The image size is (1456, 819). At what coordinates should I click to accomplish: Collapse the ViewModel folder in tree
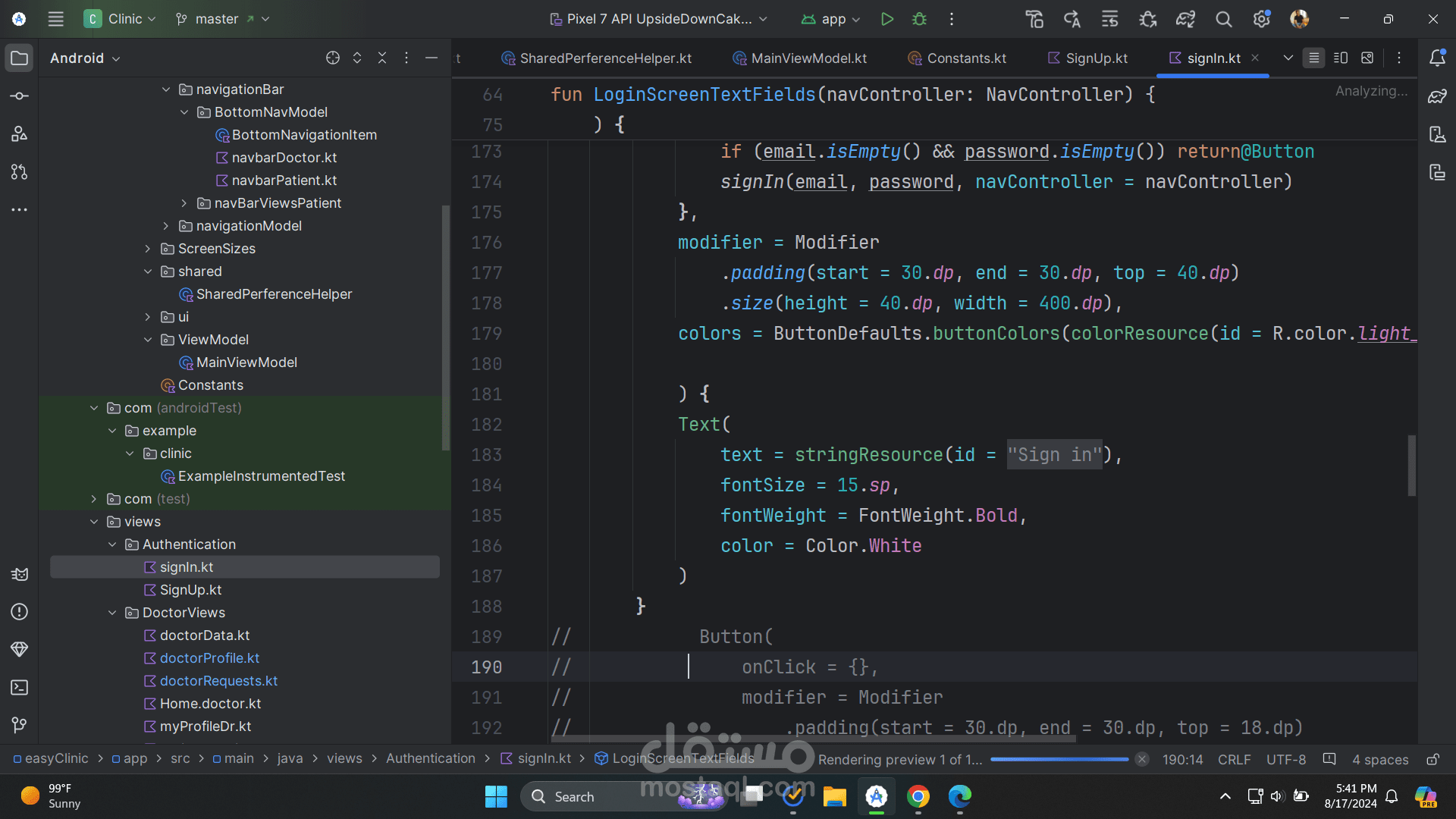[x=148, y=340]
